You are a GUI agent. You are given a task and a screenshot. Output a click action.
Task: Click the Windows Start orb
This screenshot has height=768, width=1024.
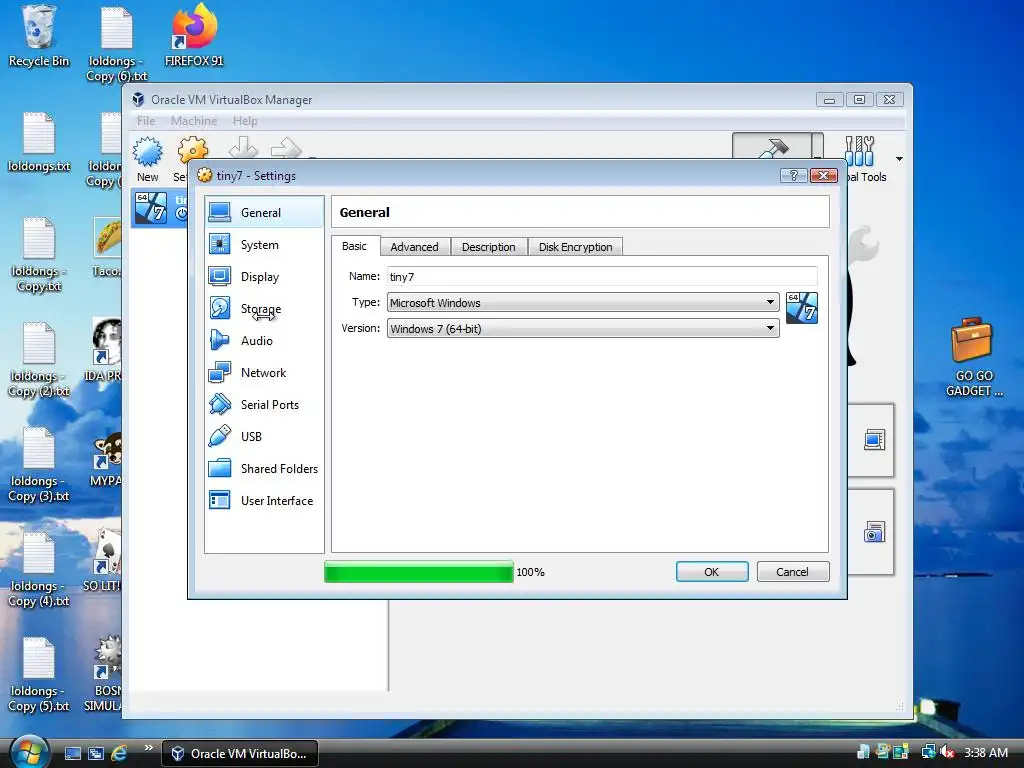point(29,752)
